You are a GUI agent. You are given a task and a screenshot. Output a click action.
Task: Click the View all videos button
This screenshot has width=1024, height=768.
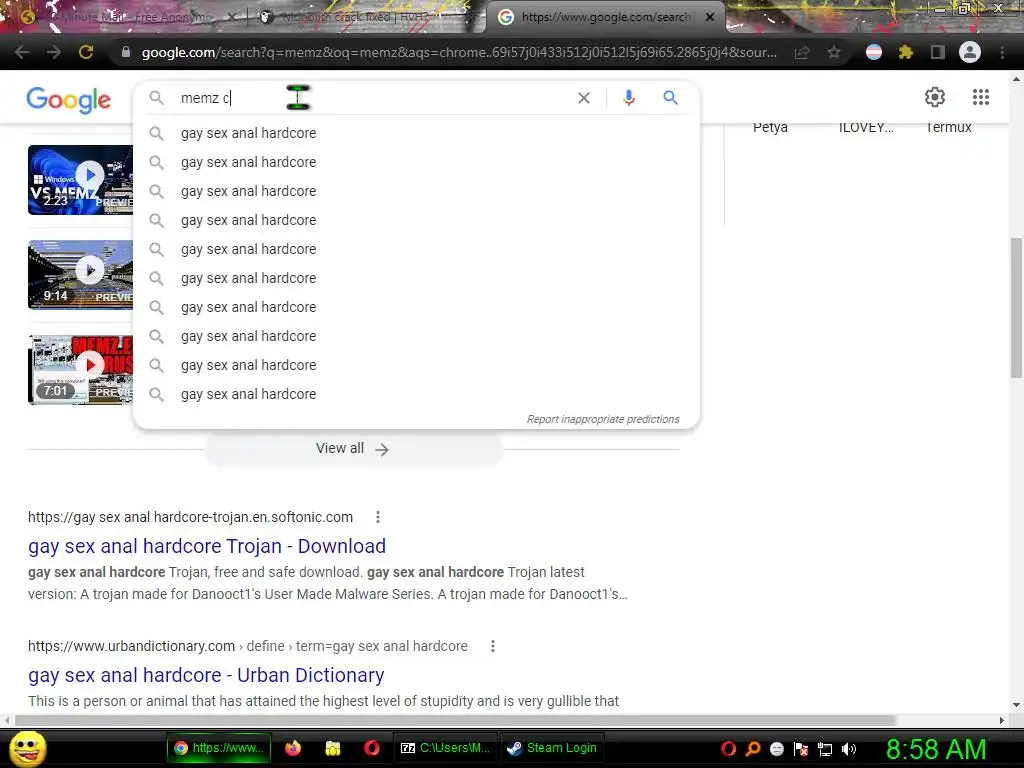pos(353,449)
